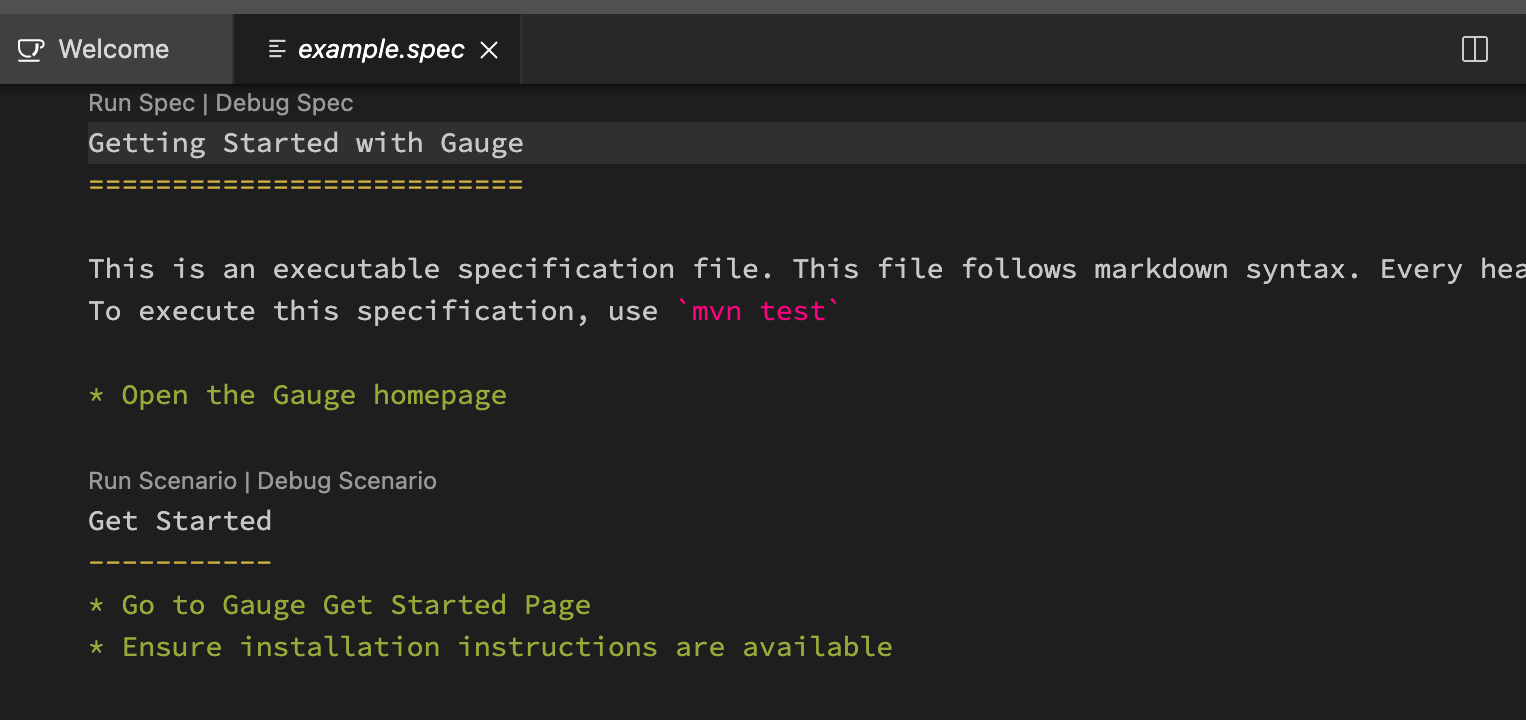Place cursor on the Getting Started with Gauge heading
This screenshot has width=1526, height=720.
point(305,142)
